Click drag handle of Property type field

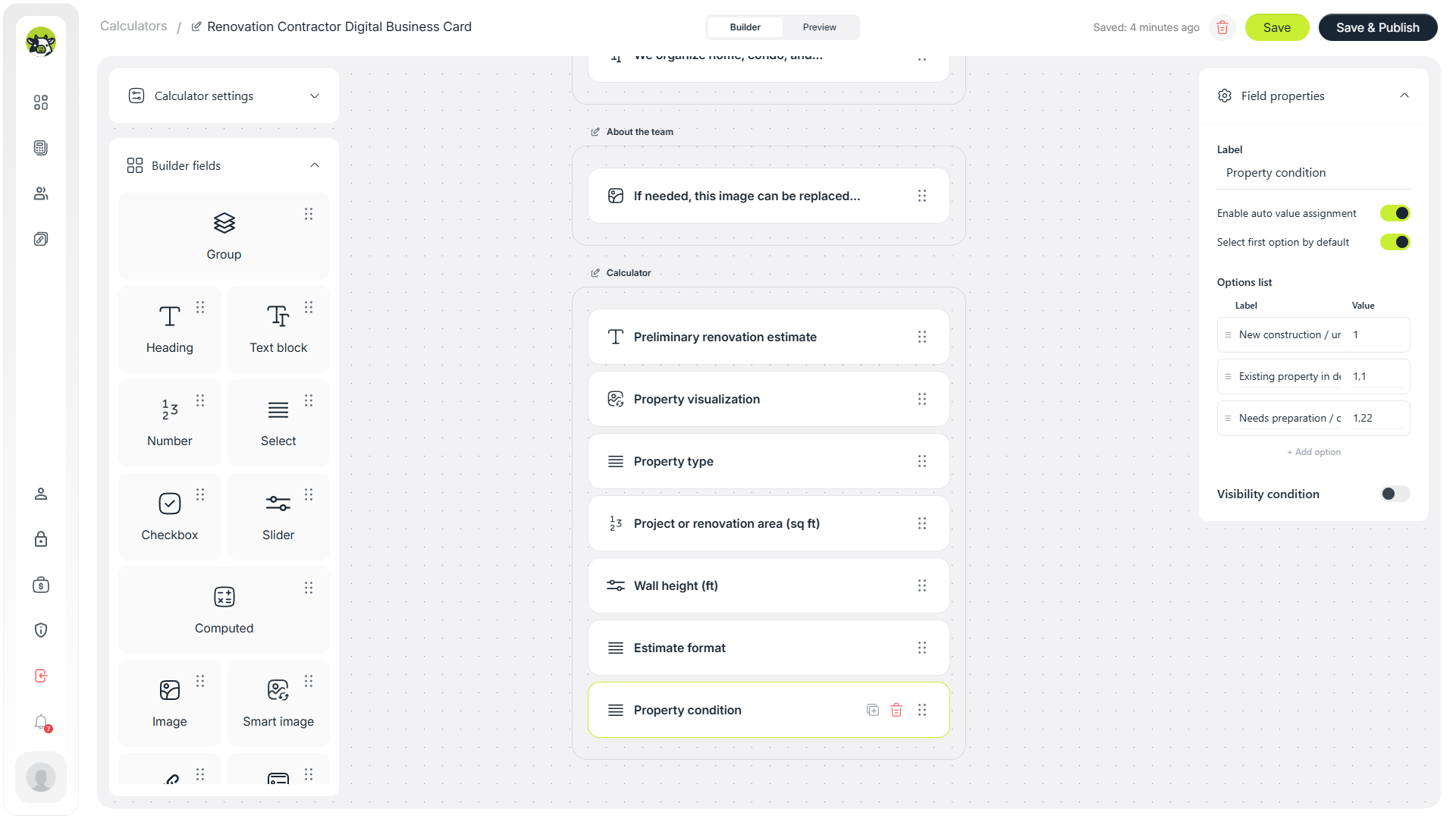coord(922,461)
